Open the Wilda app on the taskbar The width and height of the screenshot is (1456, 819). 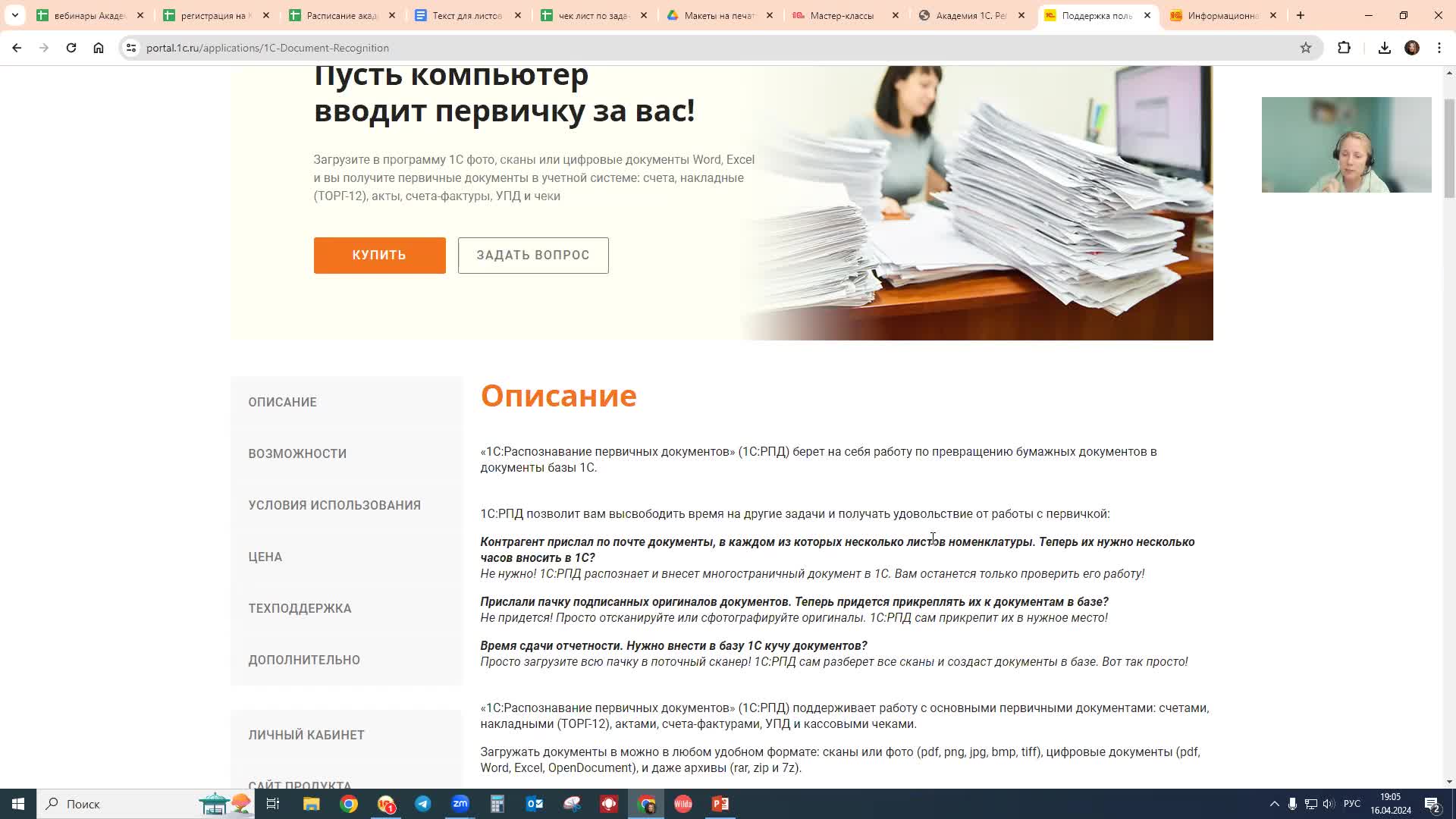pyautogui.click(x=683, y=804)
